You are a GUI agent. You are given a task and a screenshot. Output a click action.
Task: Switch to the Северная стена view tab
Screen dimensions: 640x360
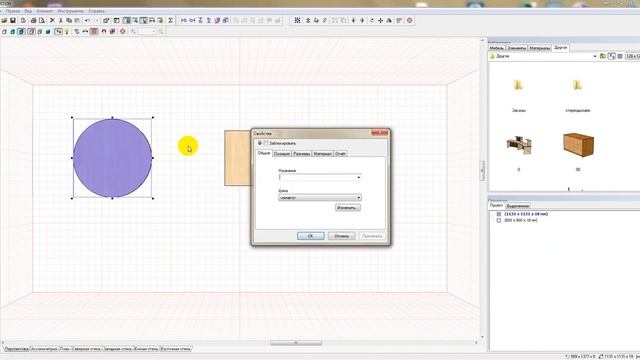(86, 349)
